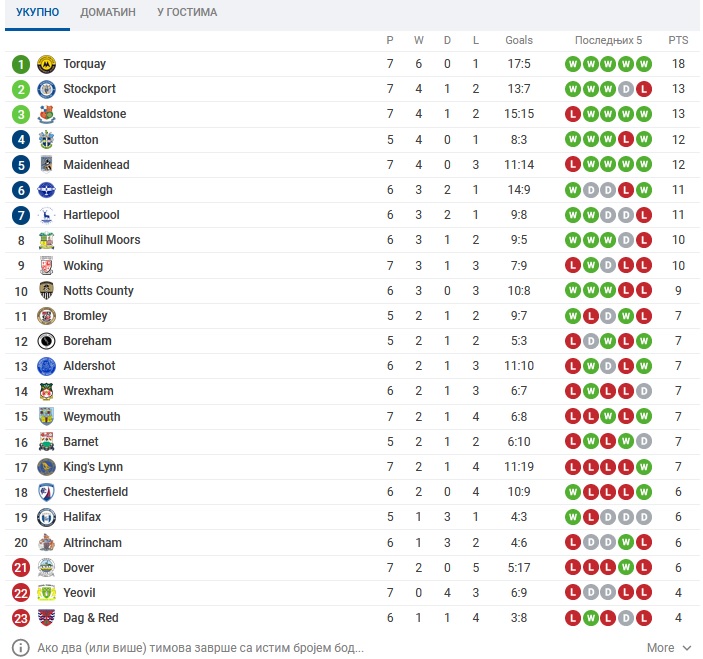Click the green position 1 rank badge
The image size is (703, 659).
click(21, 65)
